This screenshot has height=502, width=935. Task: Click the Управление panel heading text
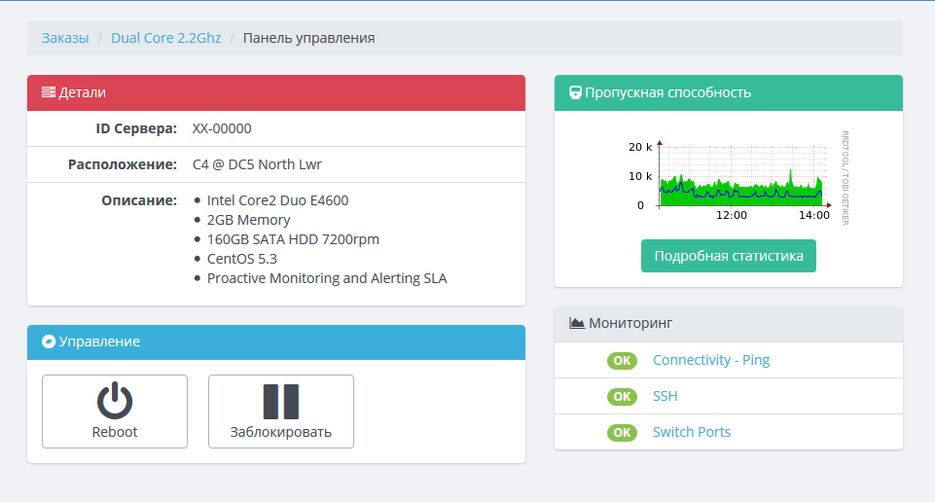point(100,342)
